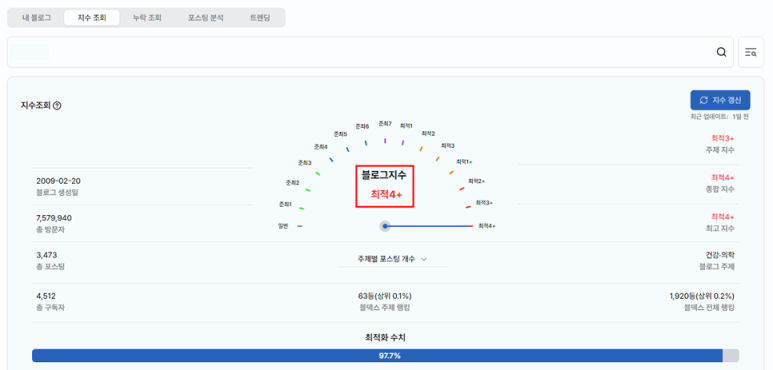
Task: Open the list search filter icon
Action: tap(751, 52)
